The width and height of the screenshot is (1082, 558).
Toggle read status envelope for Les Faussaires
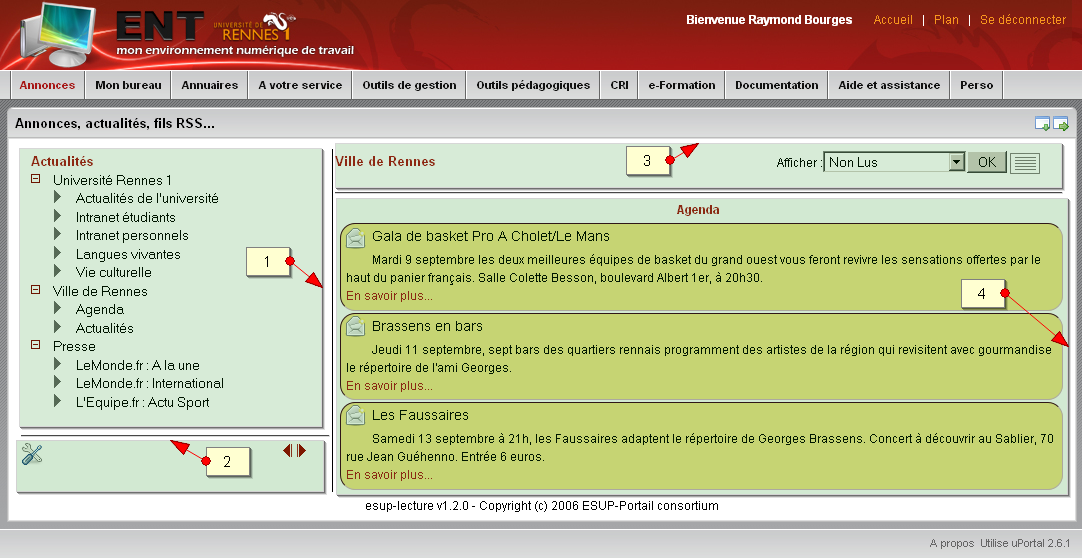pyautogui.click(x=355, y=416)
